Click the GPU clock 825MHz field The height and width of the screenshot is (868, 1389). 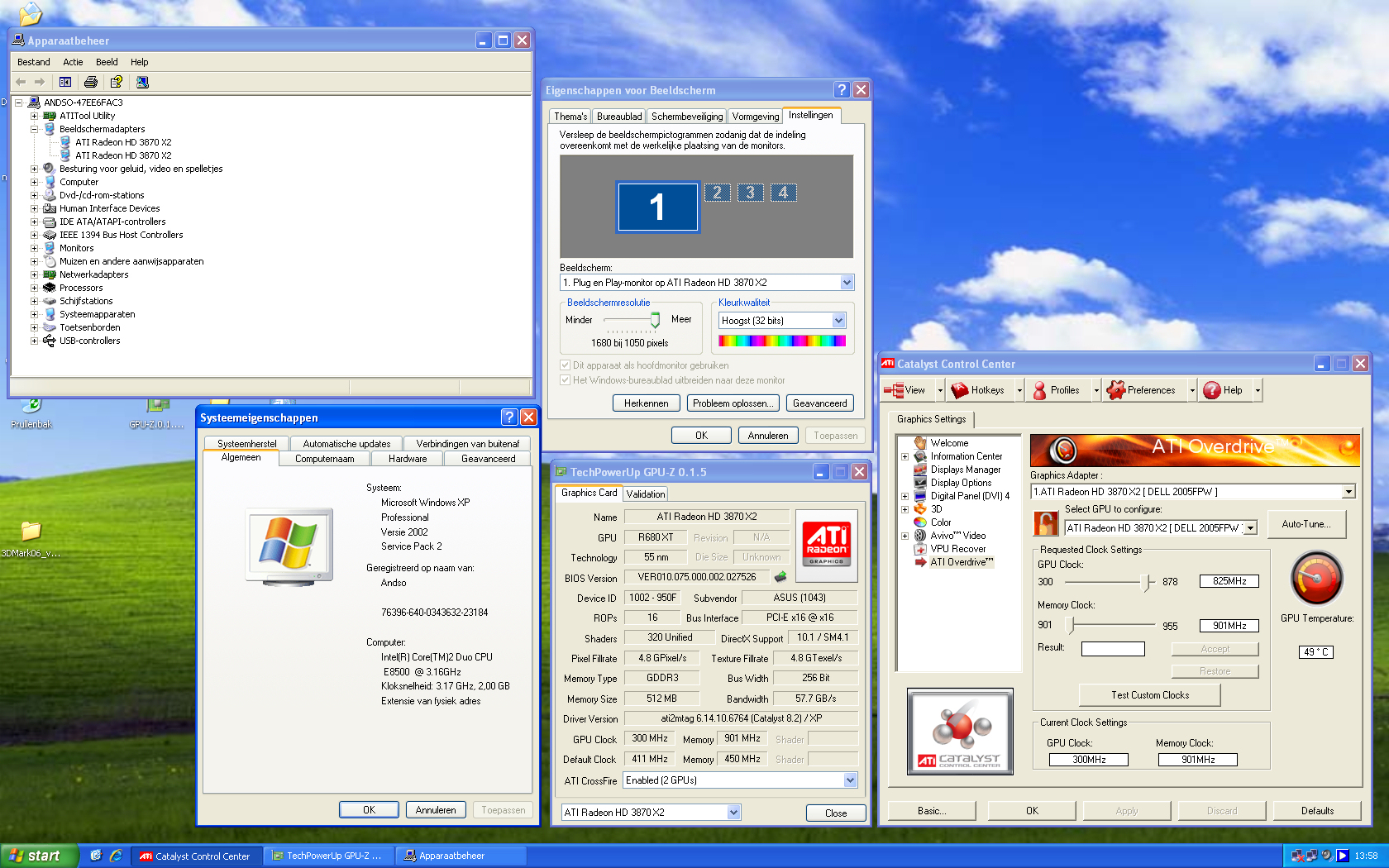tap(1229, 581)
